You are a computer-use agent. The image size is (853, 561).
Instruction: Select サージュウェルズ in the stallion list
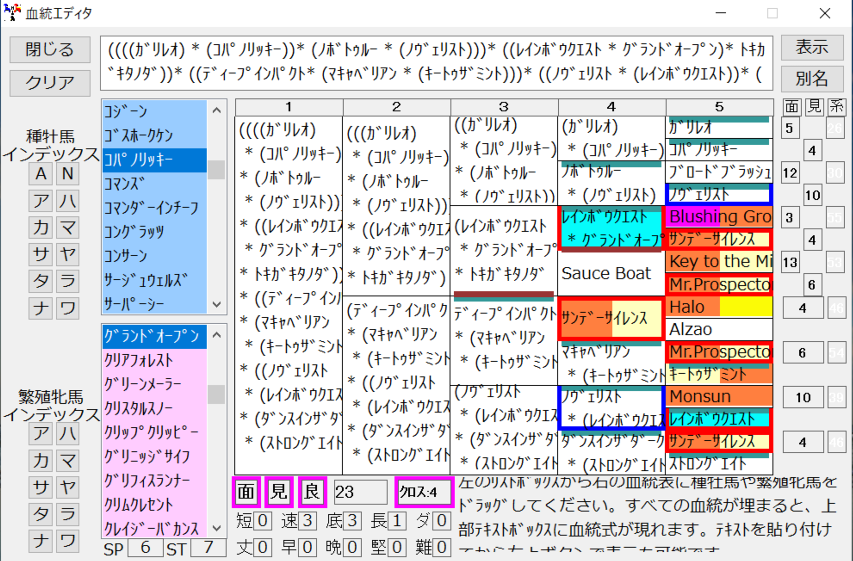(154, 279)
